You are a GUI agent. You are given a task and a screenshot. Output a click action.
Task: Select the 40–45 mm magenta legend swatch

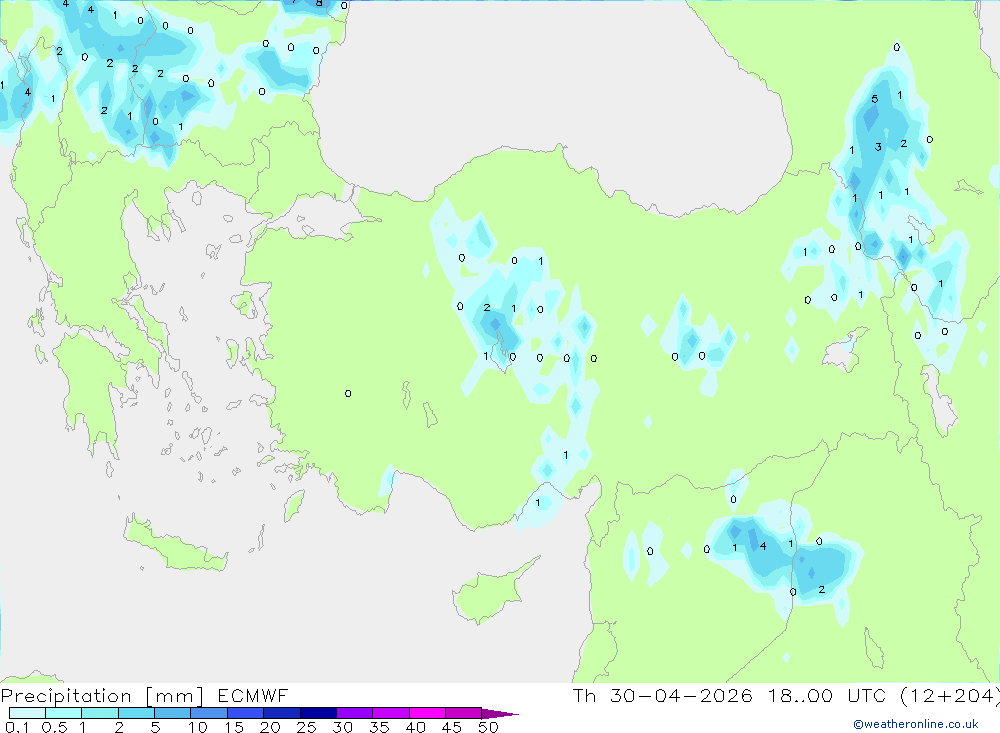[427, 713]
